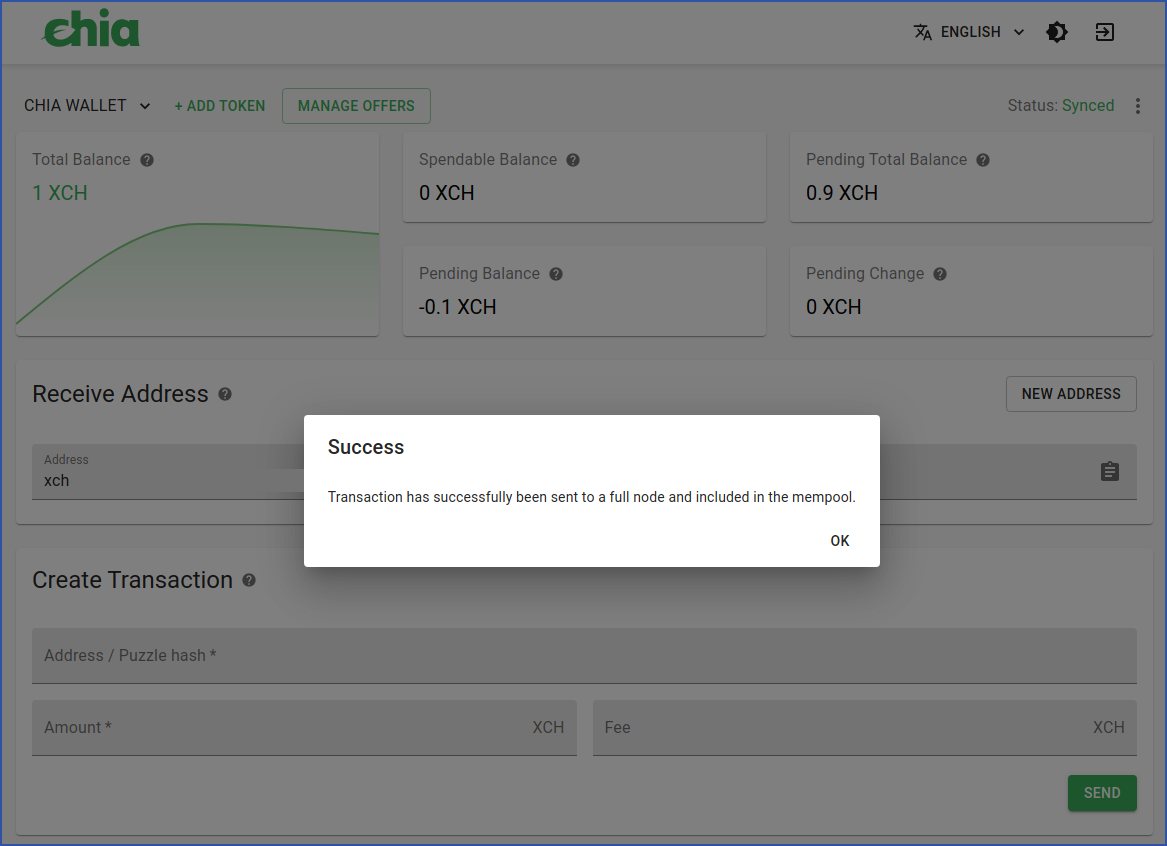
Task: Click the -0.1 XCH pending balance value
Action: tap(457, 307)
